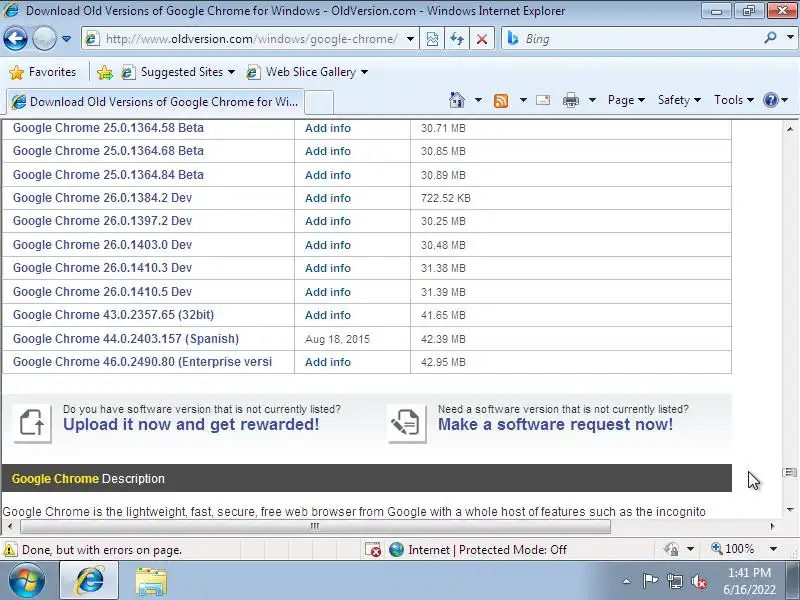This screenshot has height=600, width=800.
Task: Expand the Home button dropdown arrow
Action: pyautogui.click(x=478, y=100)
